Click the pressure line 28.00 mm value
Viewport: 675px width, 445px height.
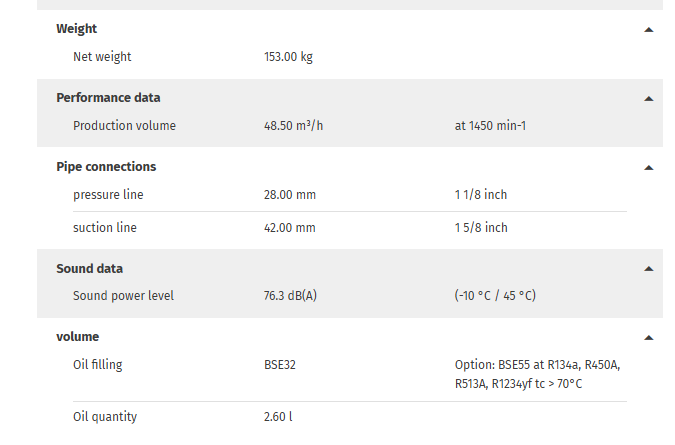pos(290,195)
